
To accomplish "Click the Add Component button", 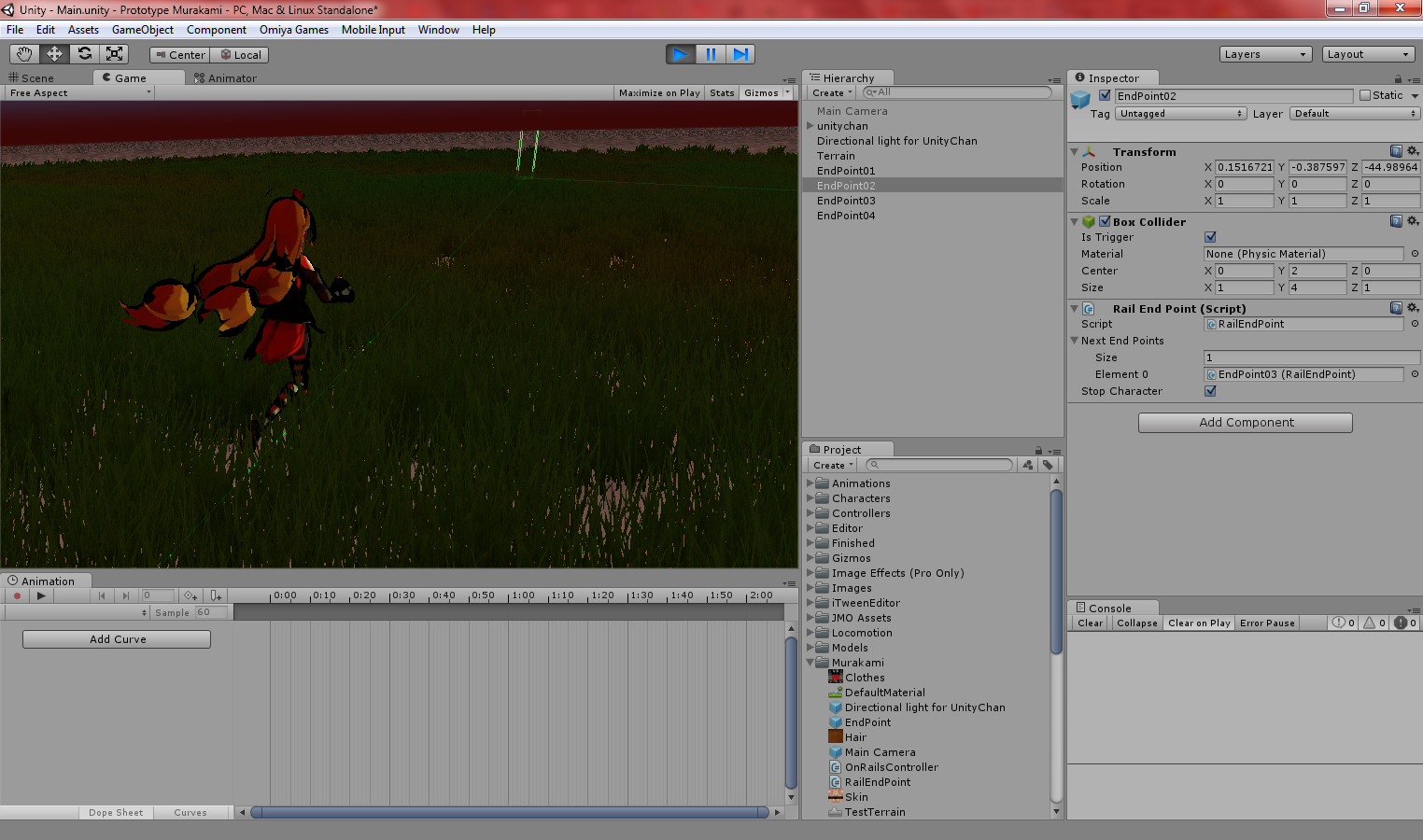I will 1246,423.
